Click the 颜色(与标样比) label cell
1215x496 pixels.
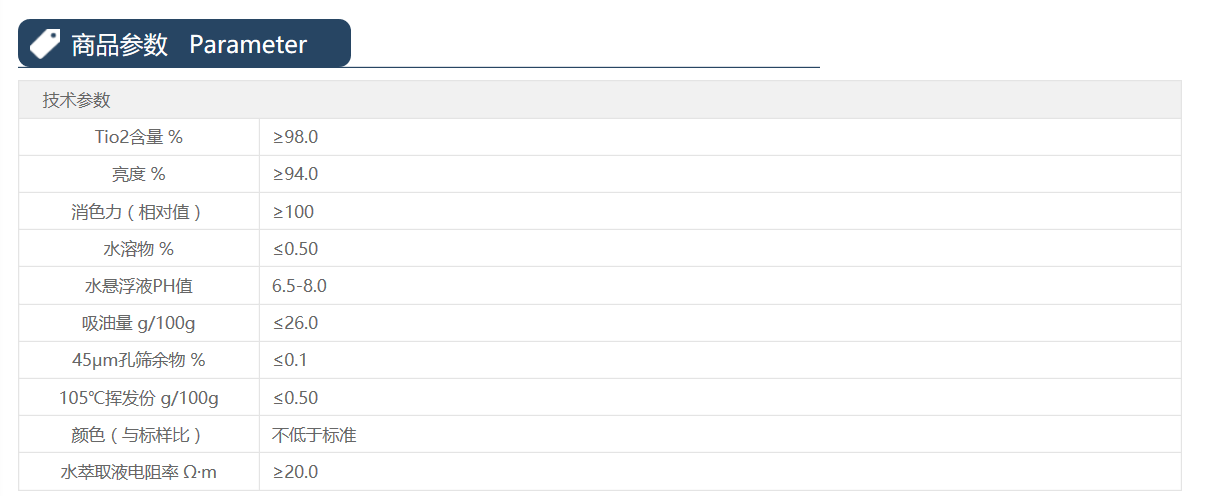point(139,435)
